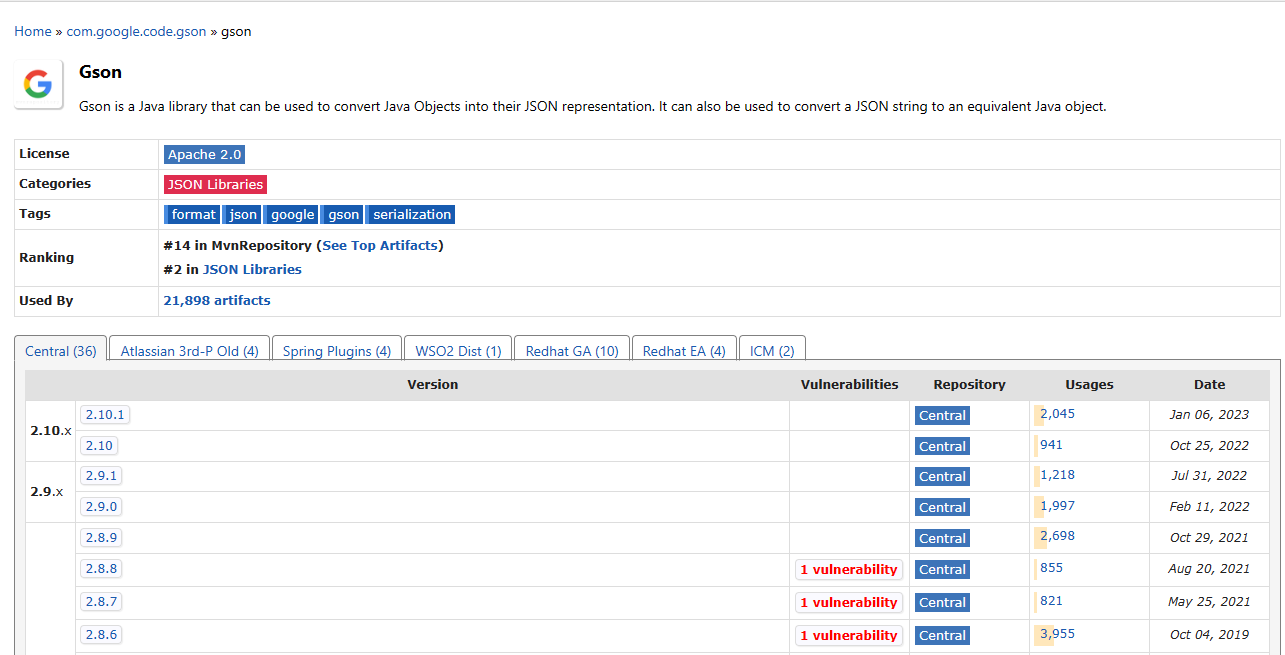Click the 2.9.x version group label

tap(47, 491)
